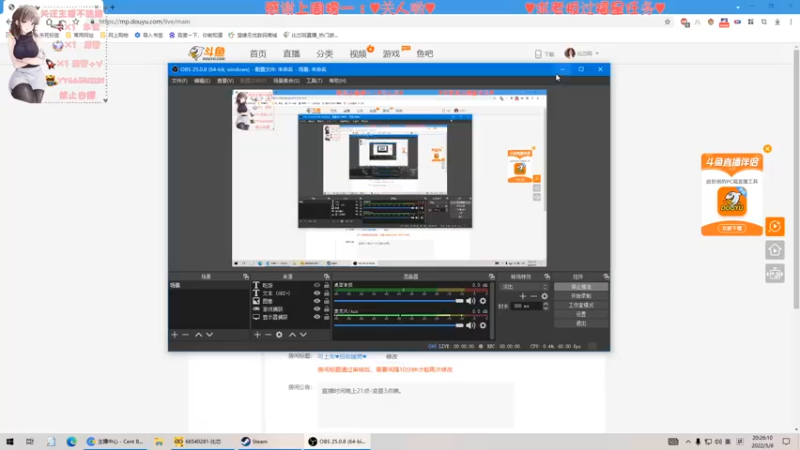The width and height of the screenshot is (800, 450).
Task: Pop out the Audio Mixer dock icon
Action: click(491, 277)
